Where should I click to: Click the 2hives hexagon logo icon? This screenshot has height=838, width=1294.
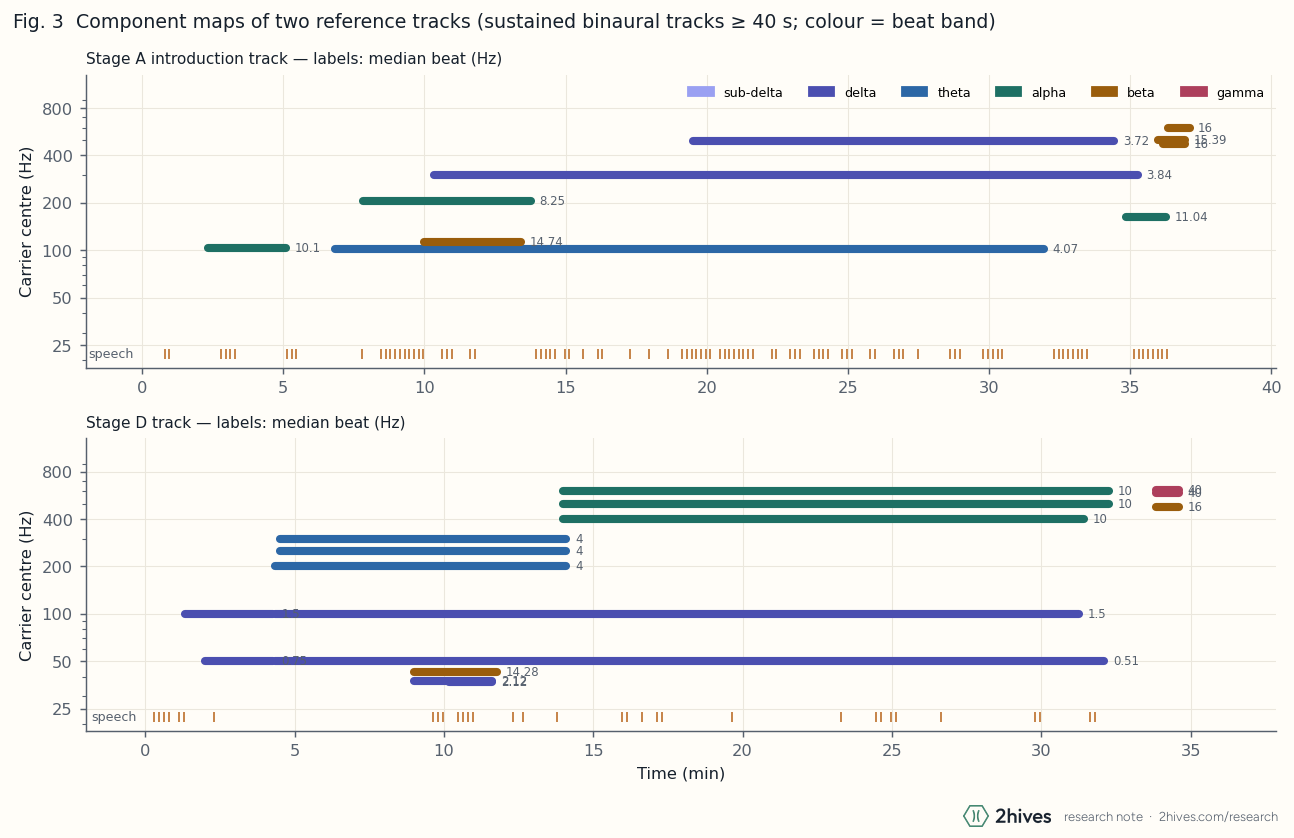[975, 816]
